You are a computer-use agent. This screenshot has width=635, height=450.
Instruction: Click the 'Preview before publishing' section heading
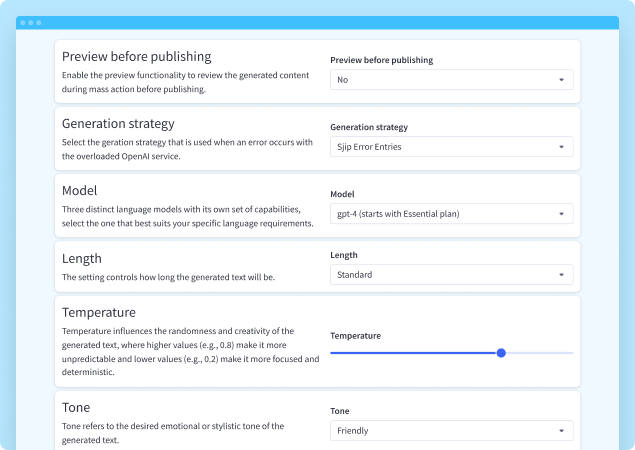coord(136,57)
